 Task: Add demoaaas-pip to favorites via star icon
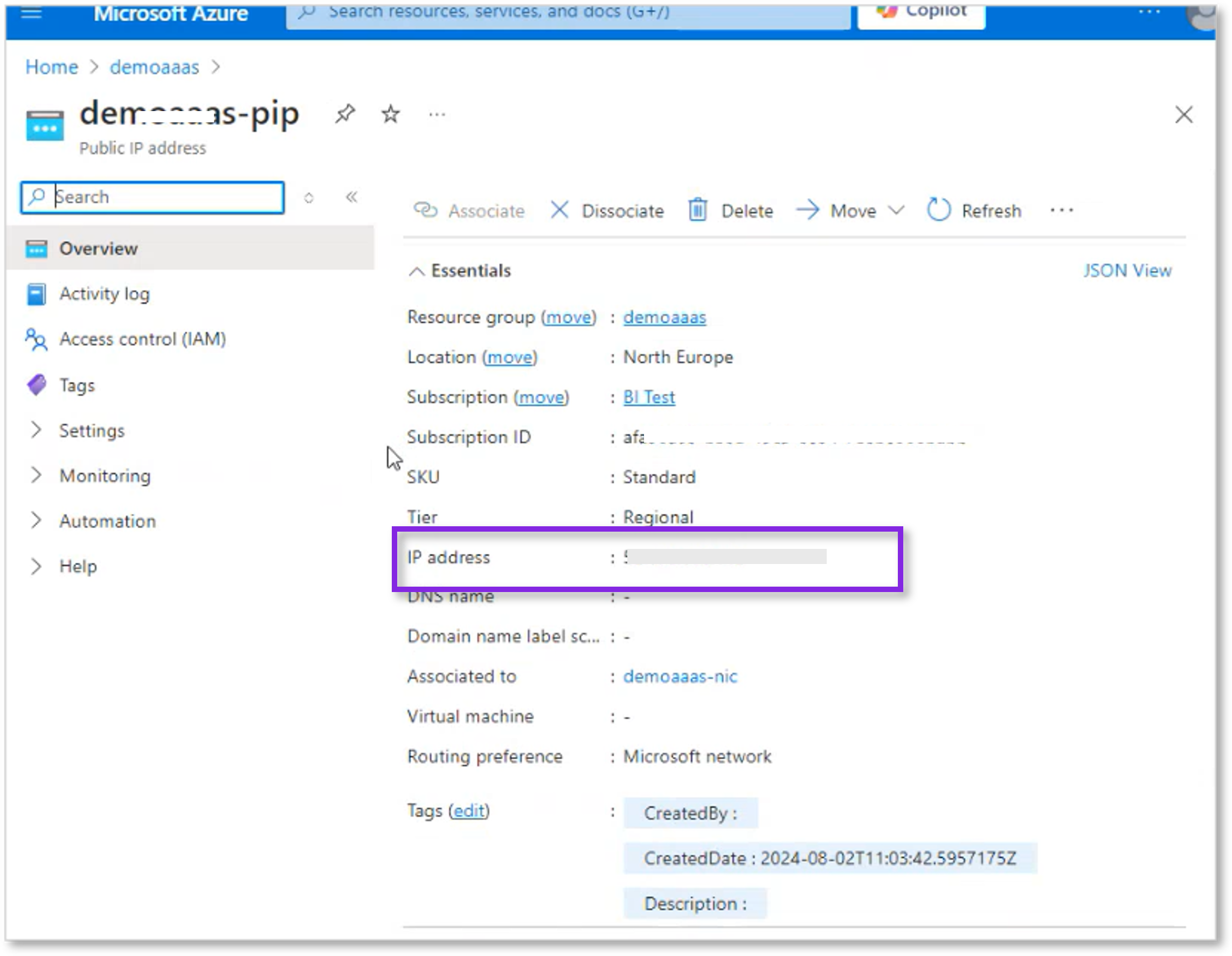(390, 114)
